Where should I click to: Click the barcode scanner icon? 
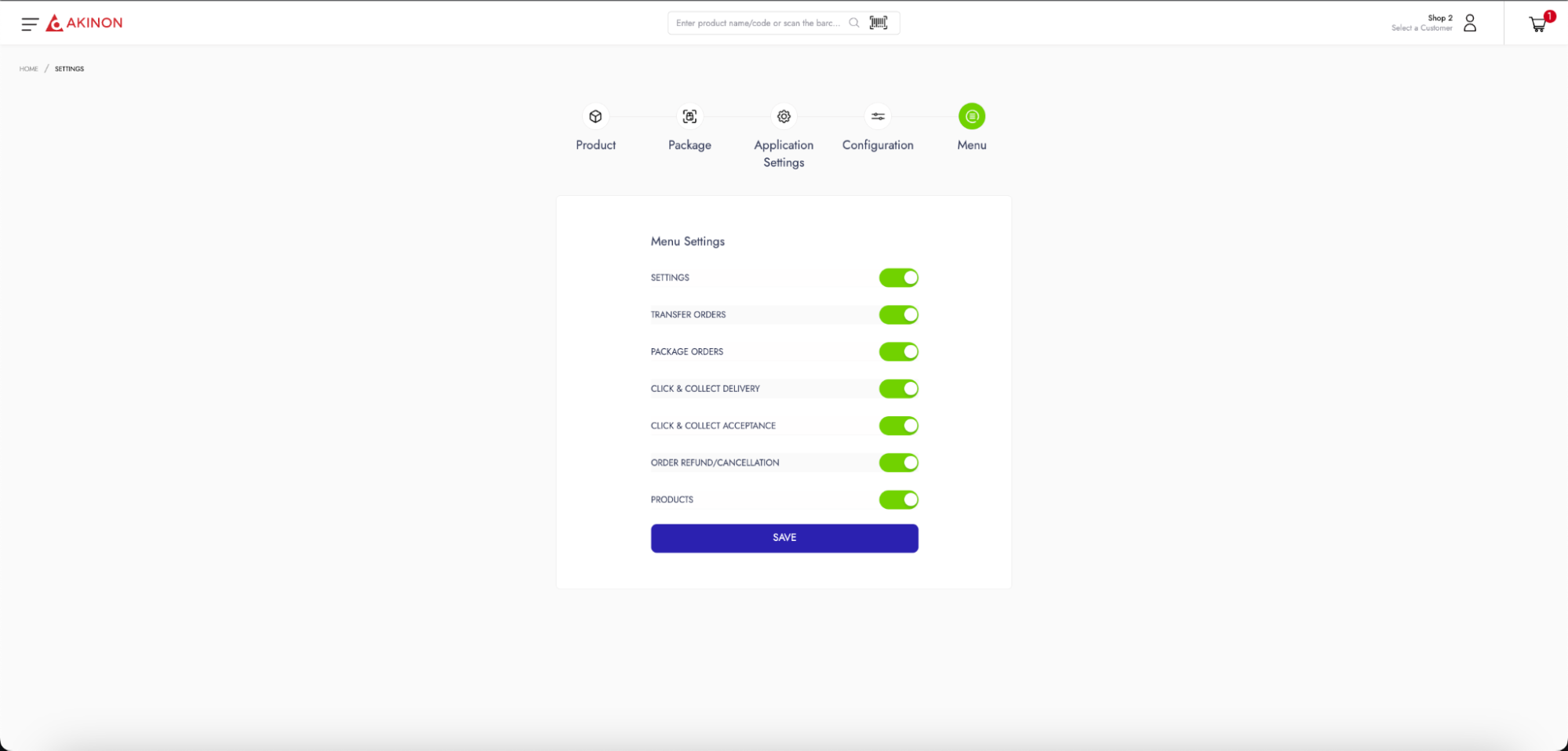click(x=878, y=23)
